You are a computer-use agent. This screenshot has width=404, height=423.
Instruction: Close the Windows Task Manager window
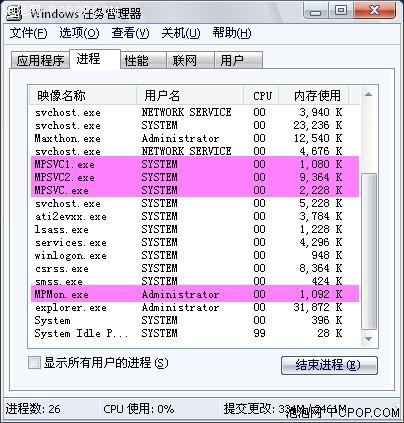click(375, 11)
